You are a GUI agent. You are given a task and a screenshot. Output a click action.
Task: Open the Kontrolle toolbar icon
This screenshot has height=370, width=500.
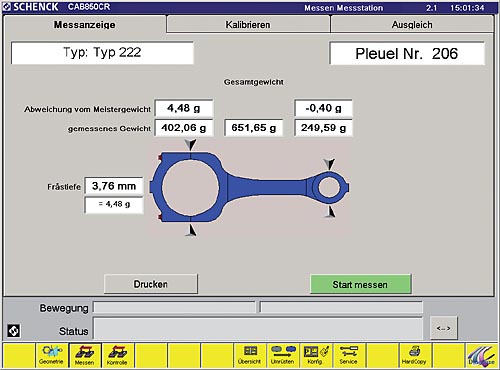117,355
